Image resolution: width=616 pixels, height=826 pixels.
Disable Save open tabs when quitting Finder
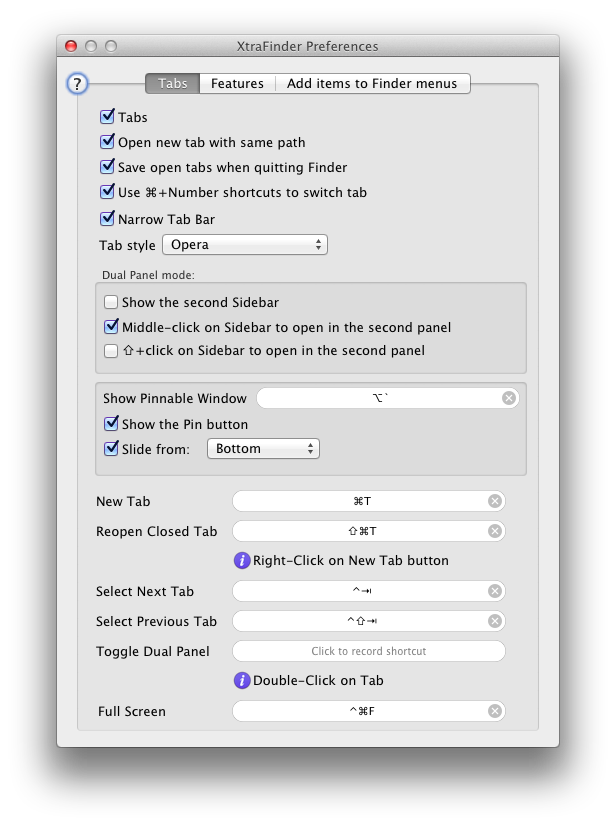(x=108, y=166)
